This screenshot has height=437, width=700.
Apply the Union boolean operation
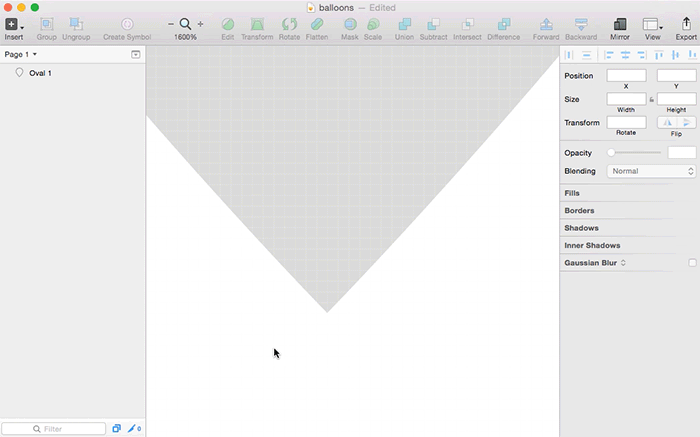(x=404, y=24)
